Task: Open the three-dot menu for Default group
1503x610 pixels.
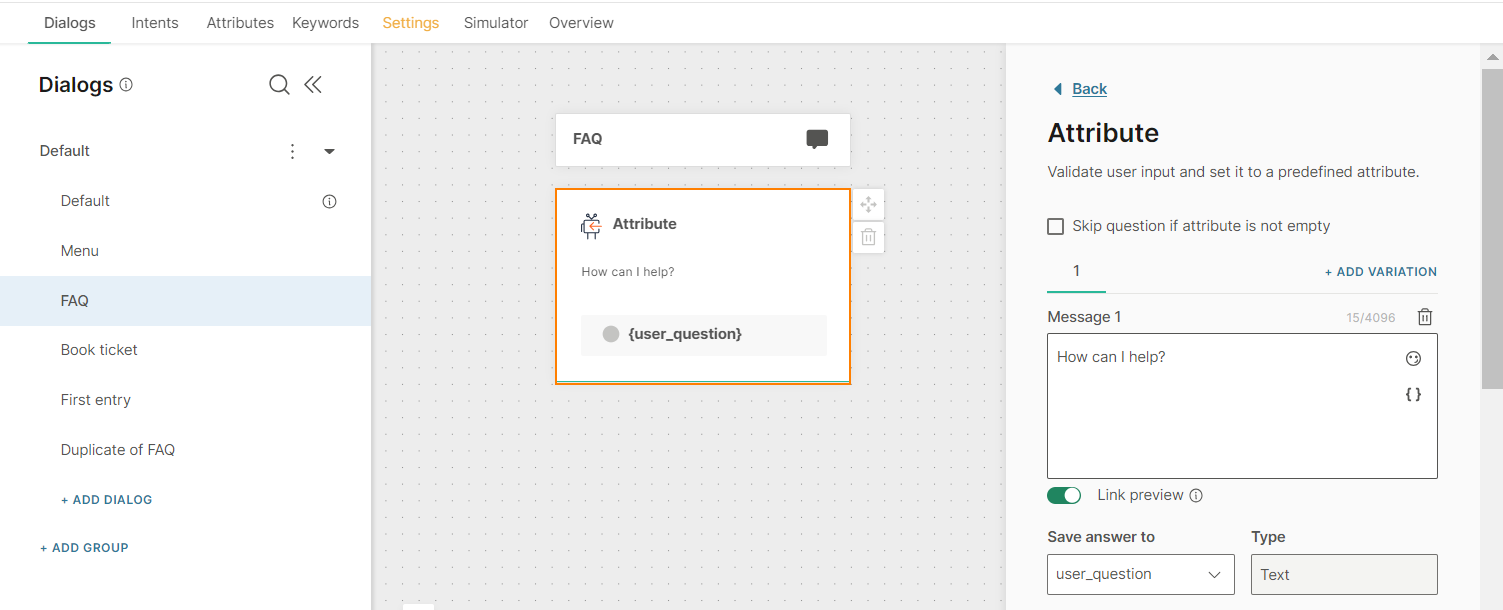Action: [x=292, y=151]
